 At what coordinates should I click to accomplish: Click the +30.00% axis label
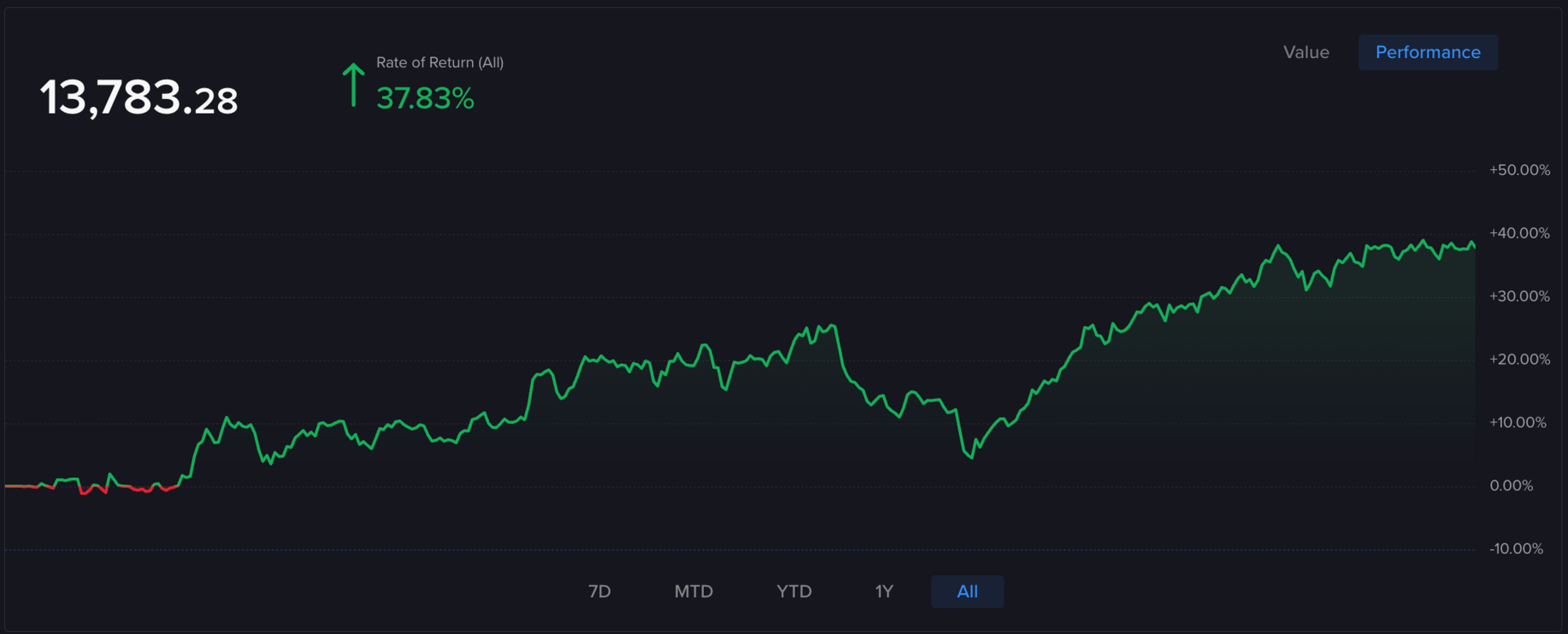tap(1519, 296)
